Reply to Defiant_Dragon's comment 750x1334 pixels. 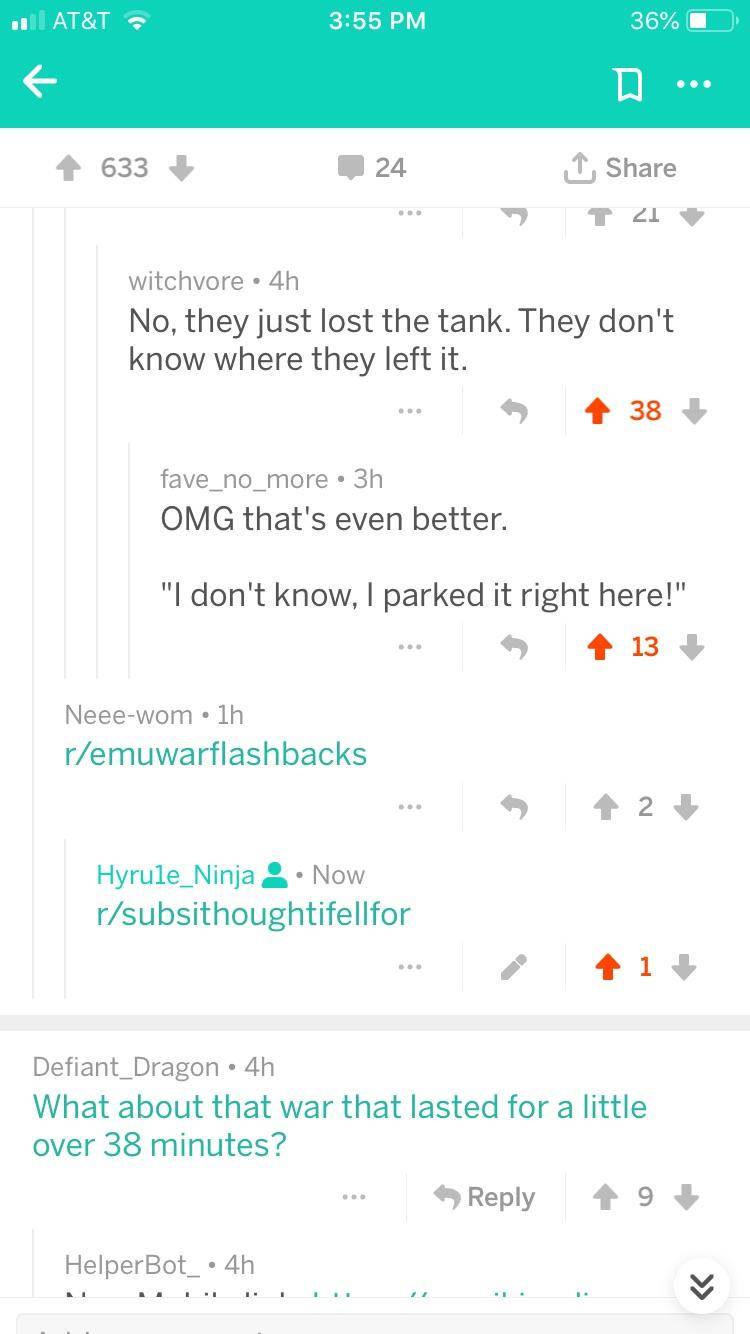[x=484, y=1197]
